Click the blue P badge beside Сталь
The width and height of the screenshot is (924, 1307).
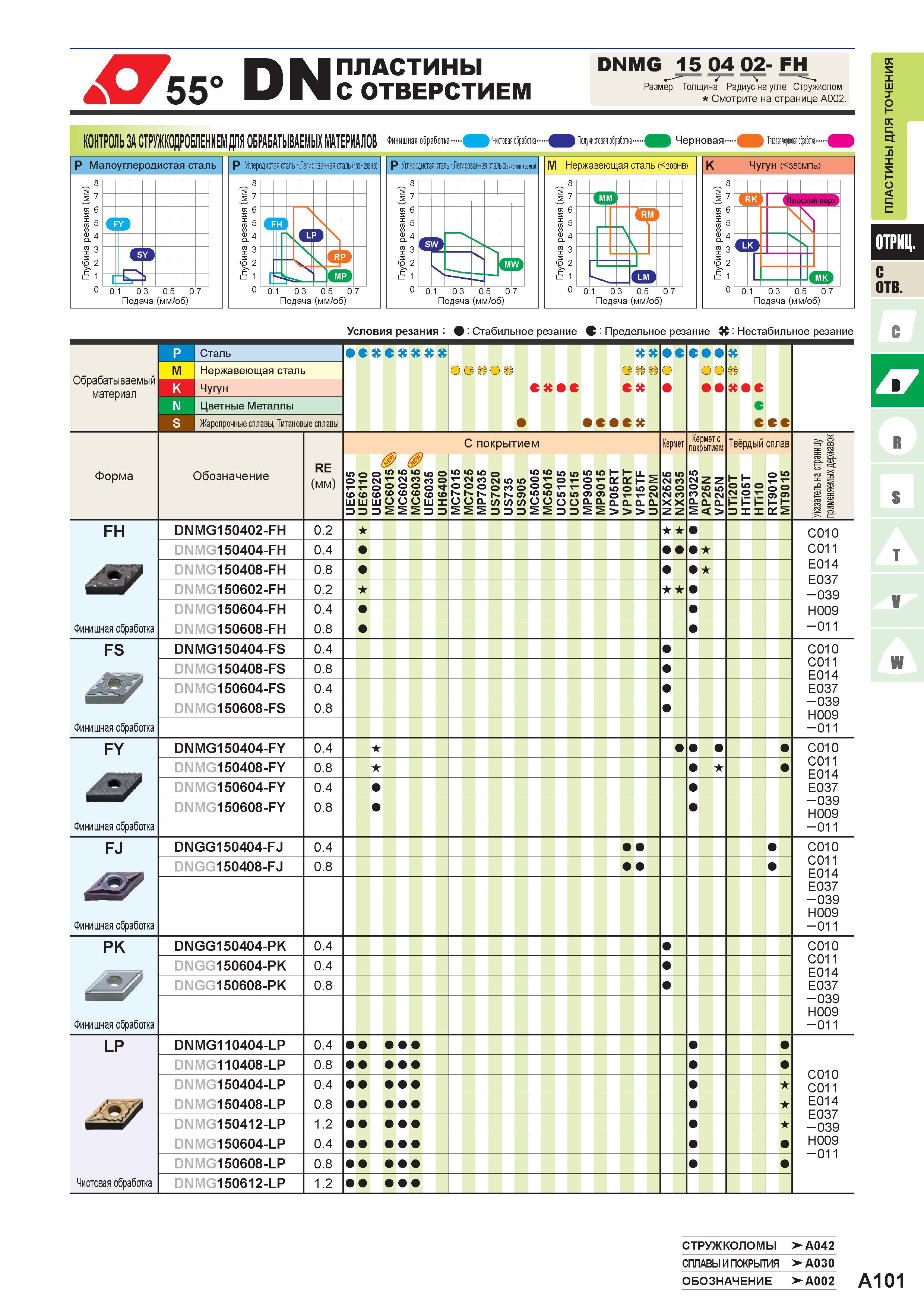177,353
